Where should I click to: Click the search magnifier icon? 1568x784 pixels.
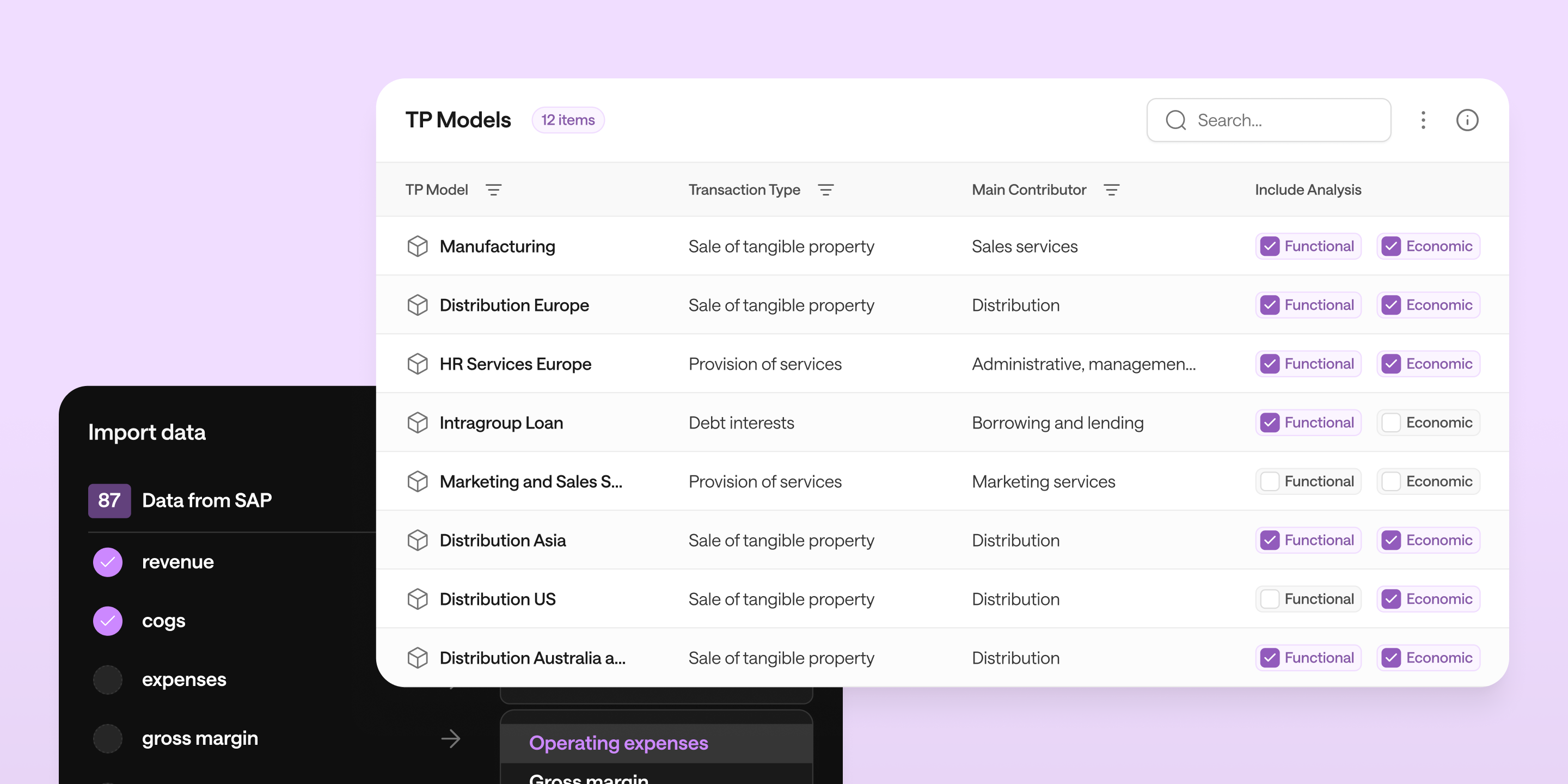pyautogui.click(x=1175, y=120)
